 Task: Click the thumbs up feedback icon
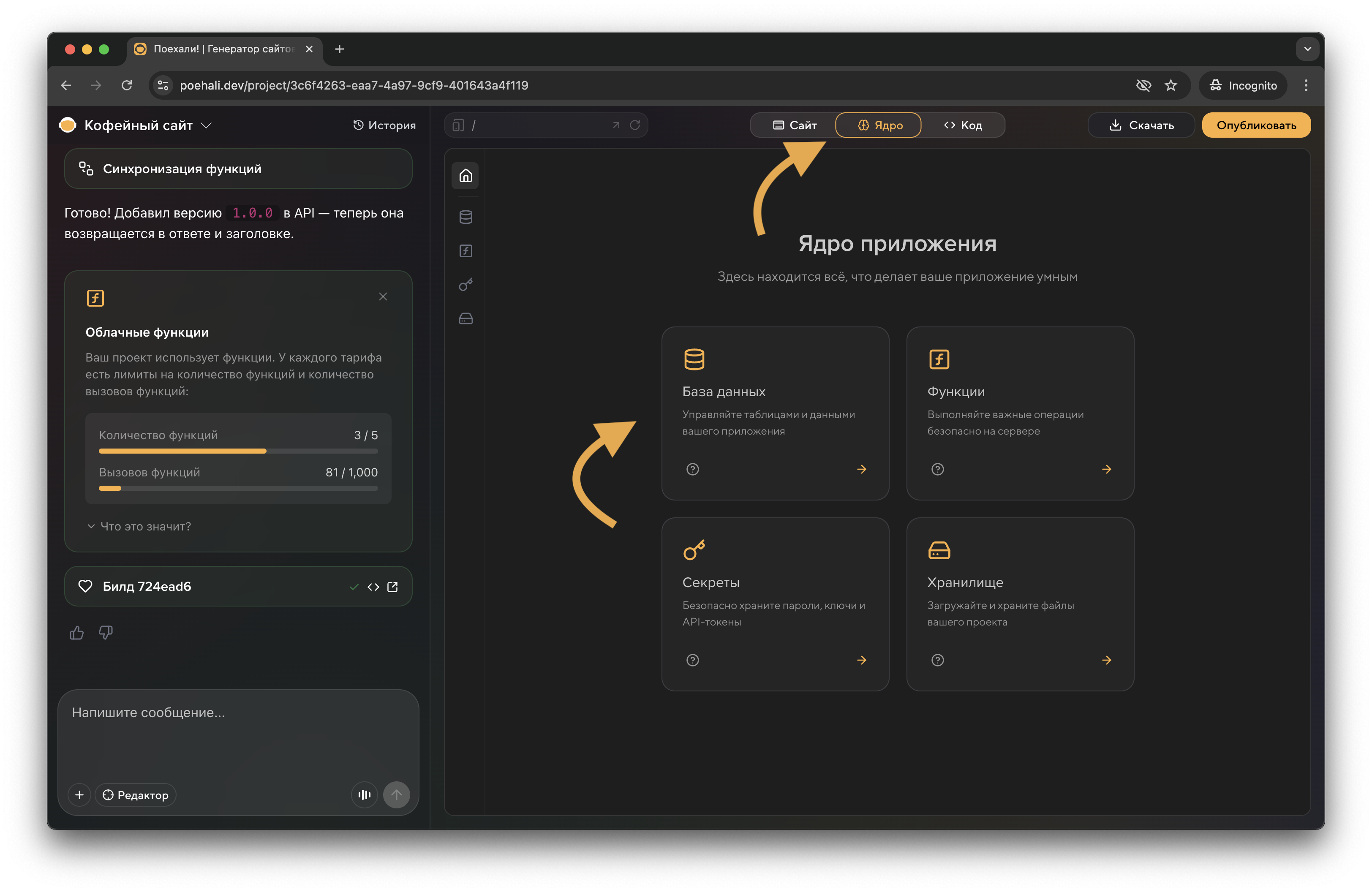click(x=77, y=633)
